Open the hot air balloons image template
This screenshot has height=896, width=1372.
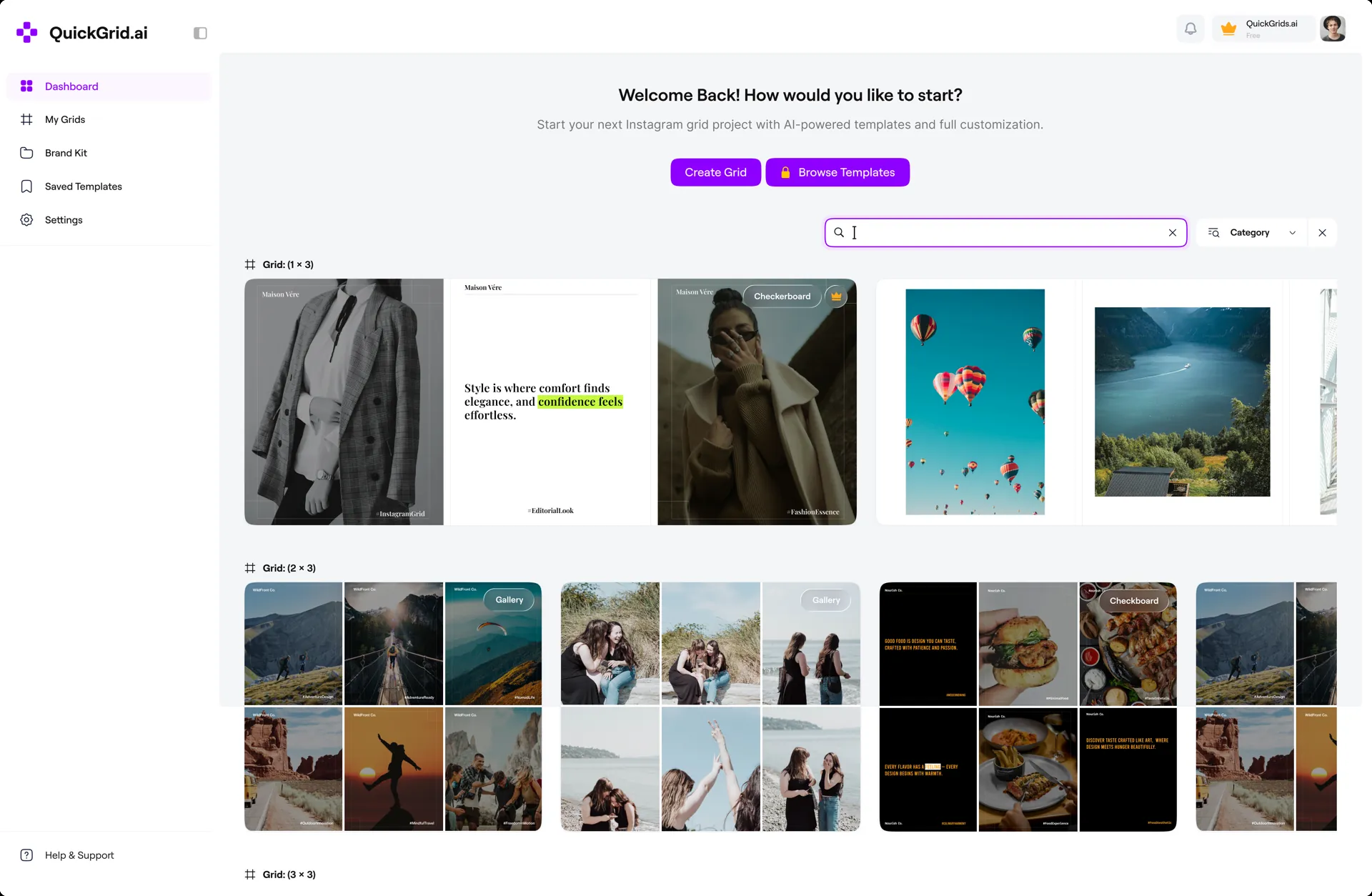point(975,402)
